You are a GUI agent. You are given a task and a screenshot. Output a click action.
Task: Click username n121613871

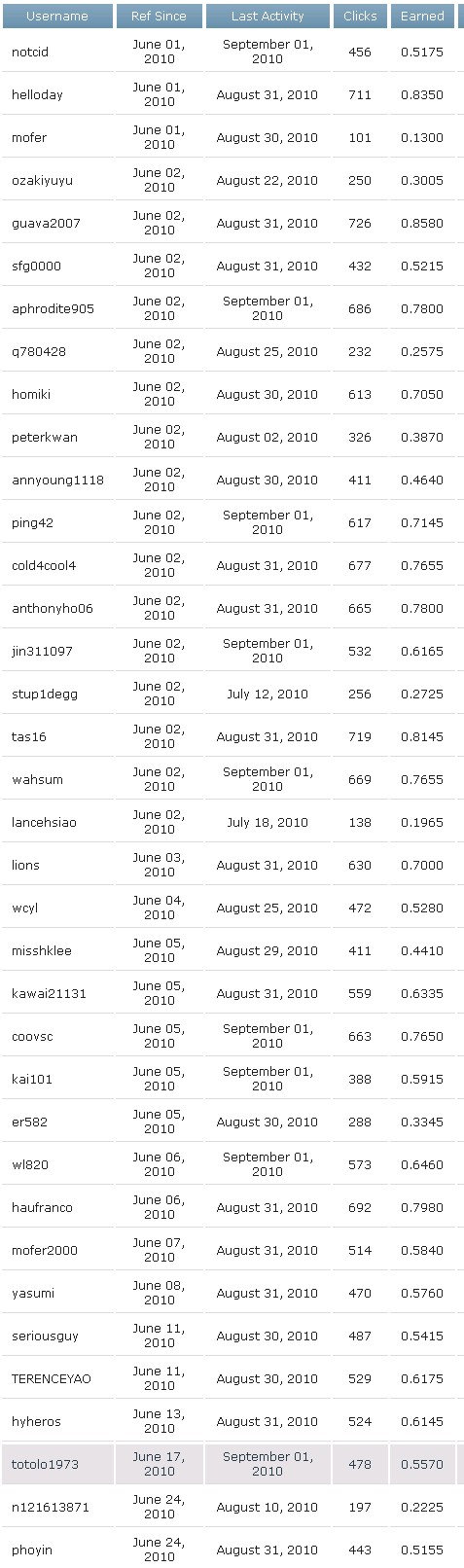50,1508
